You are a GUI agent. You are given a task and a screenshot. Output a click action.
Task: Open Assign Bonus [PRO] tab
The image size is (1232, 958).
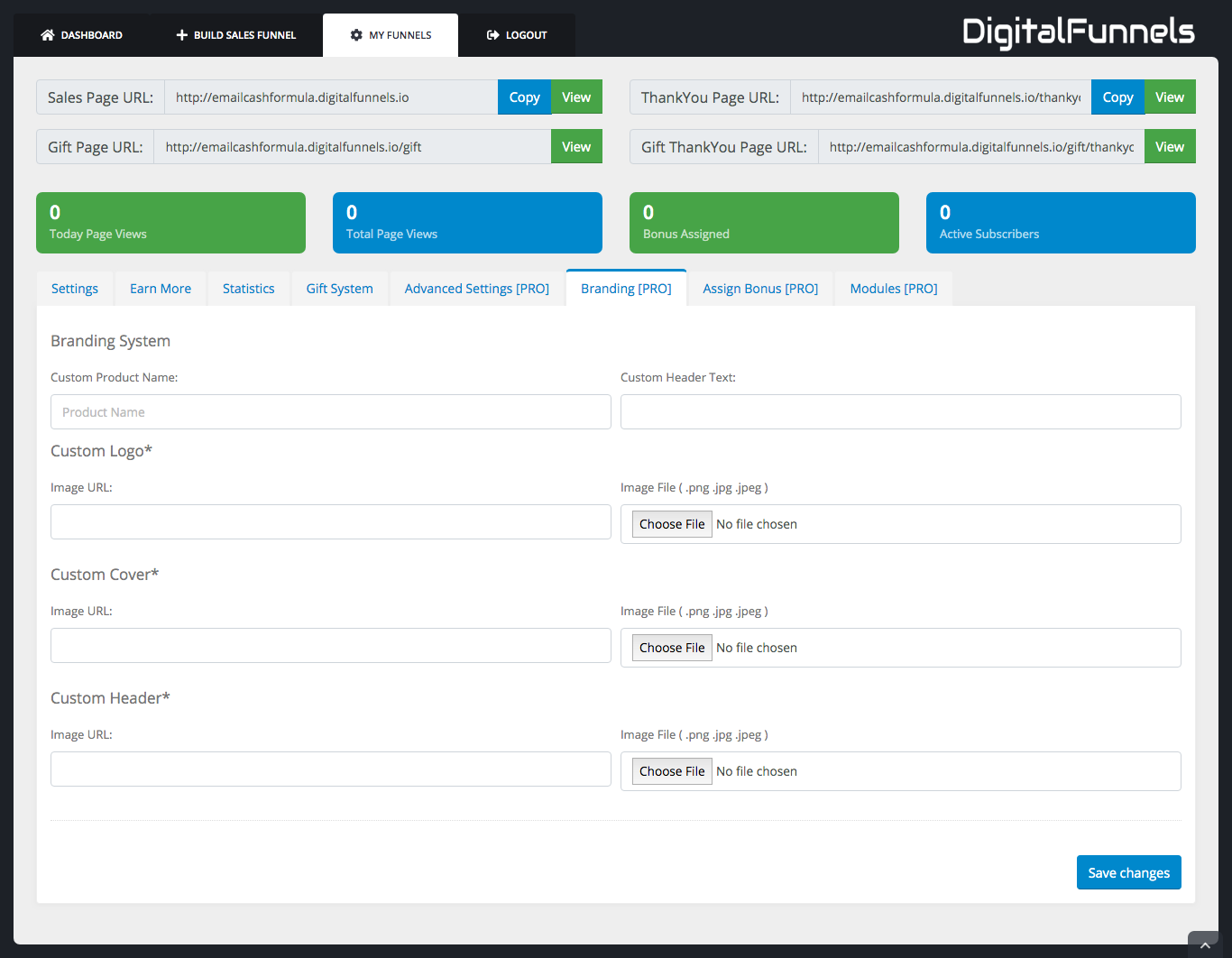[x=761, y=289]
